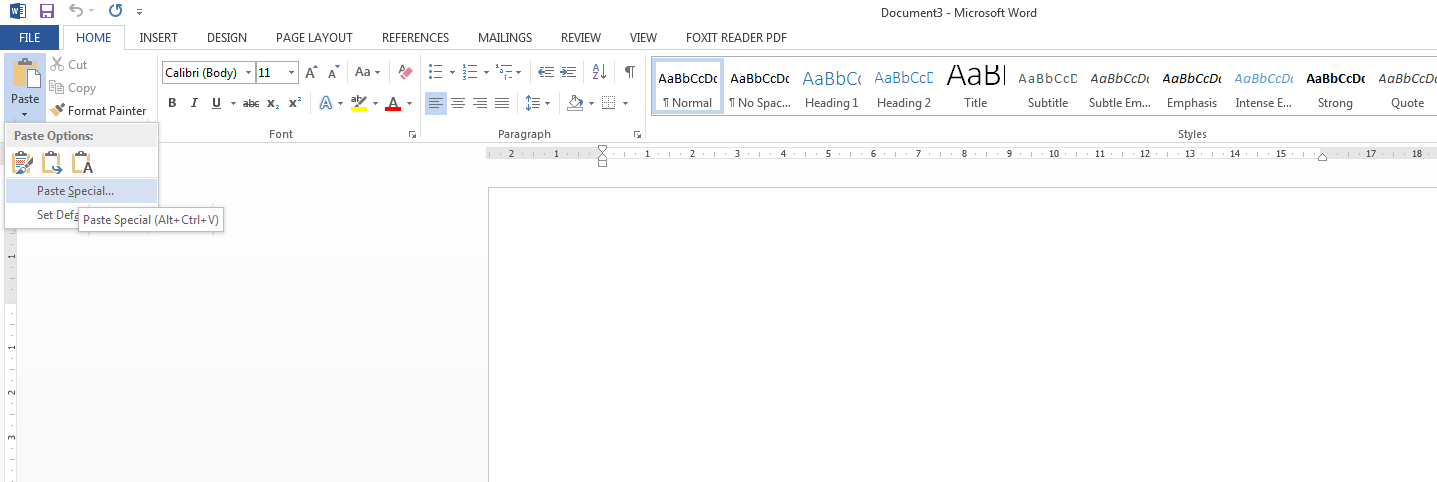Screen dimensions: 1437x482
Task: Switch to the PAGE LAYOUT tab
Action: click(314, 38)
